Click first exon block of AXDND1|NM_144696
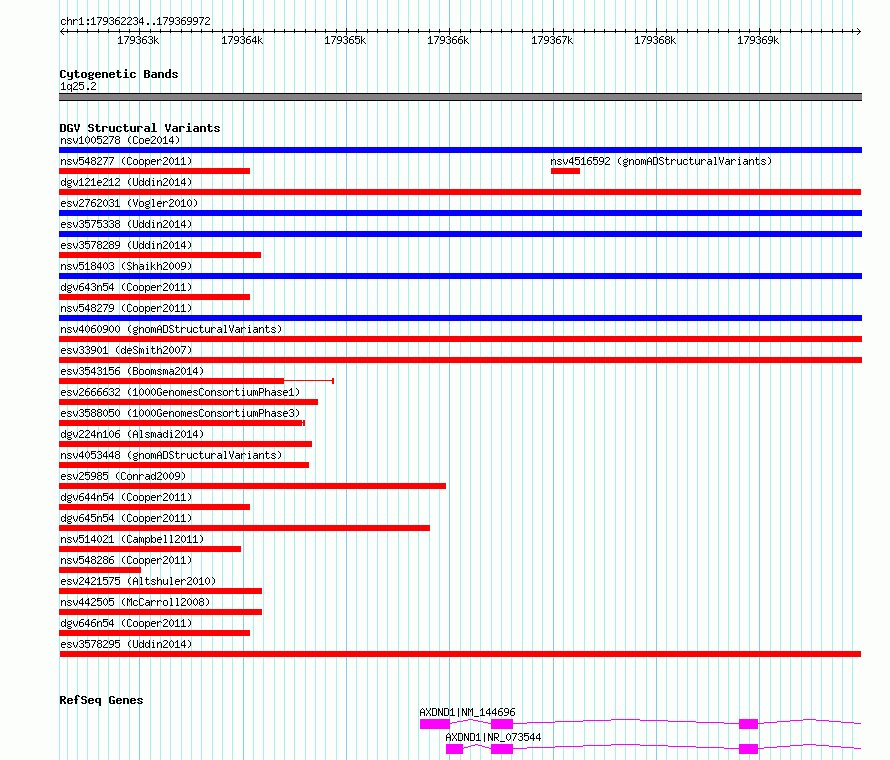 (435, 724)
